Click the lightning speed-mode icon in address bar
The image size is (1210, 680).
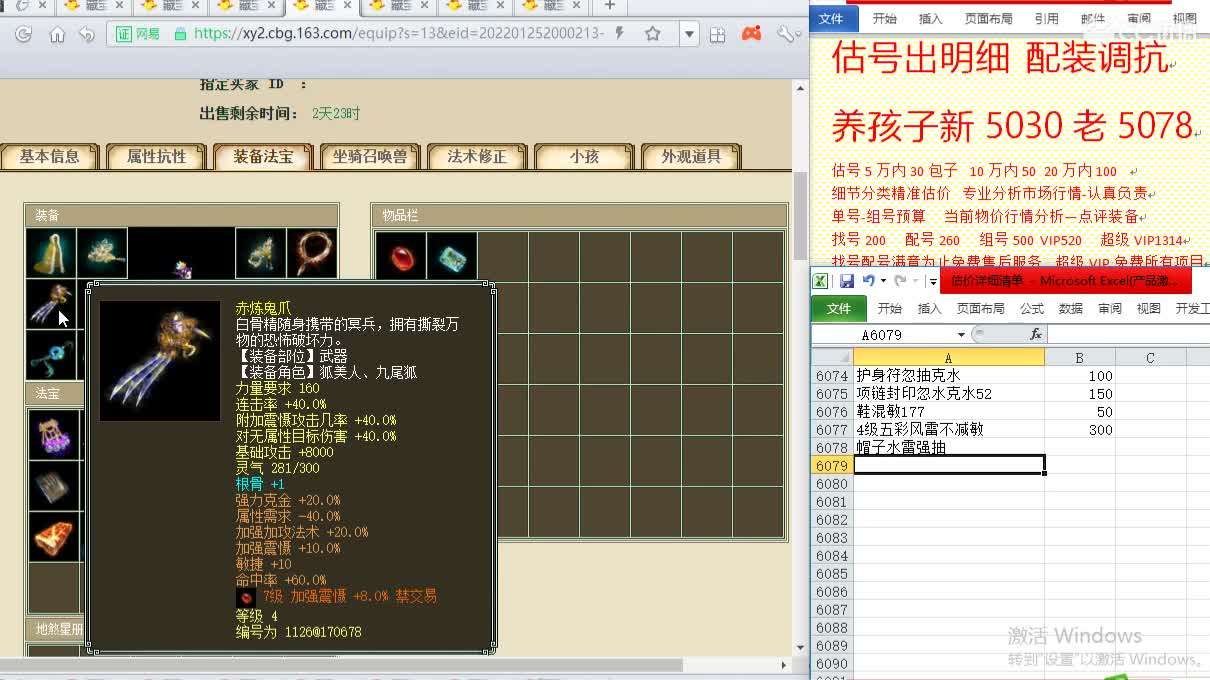[x=620, y=33]
